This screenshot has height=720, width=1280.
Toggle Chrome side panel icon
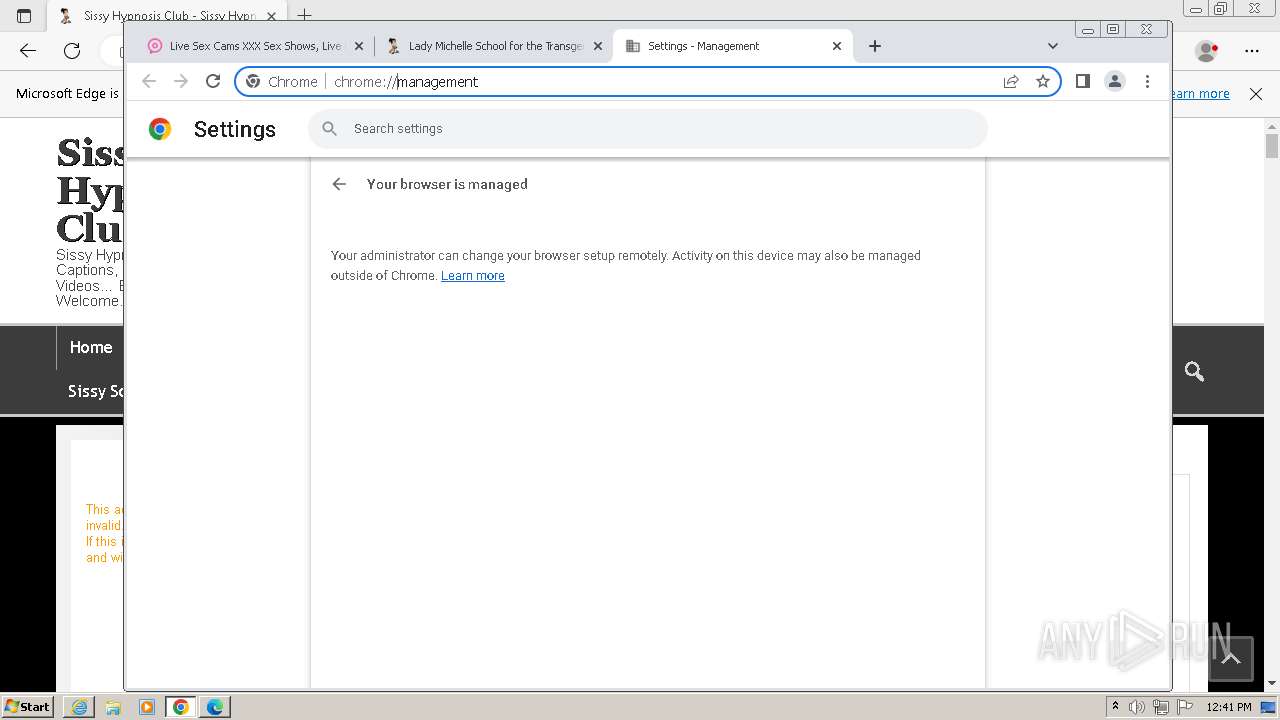pos(1082,81)
